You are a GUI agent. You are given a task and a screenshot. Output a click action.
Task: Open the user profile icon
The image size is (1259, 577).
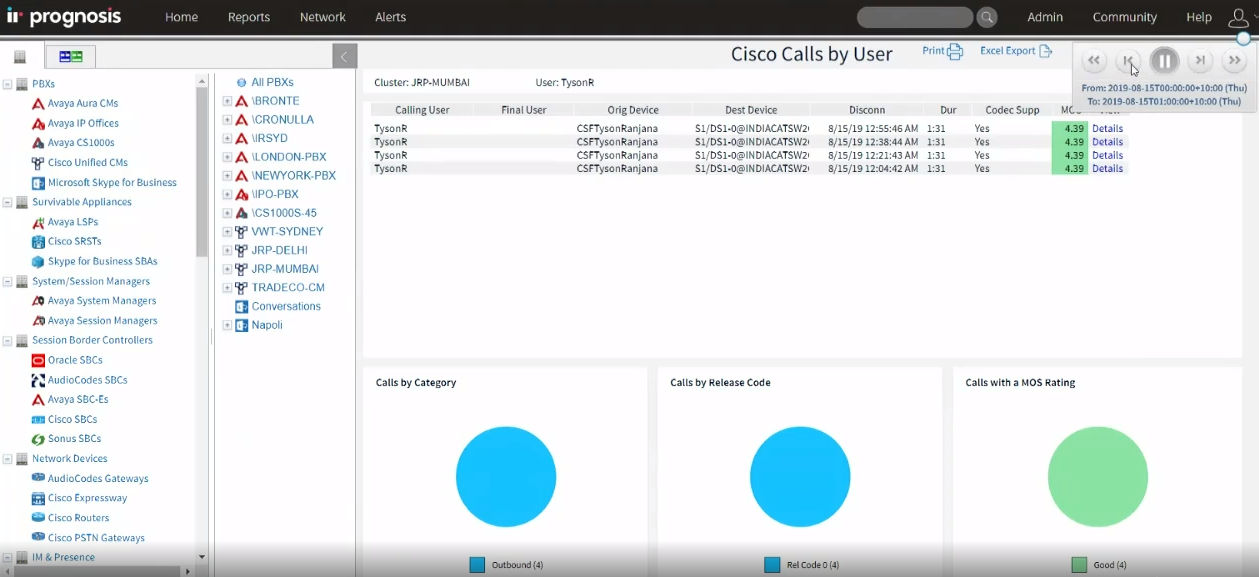click(x=1238, y=17)
